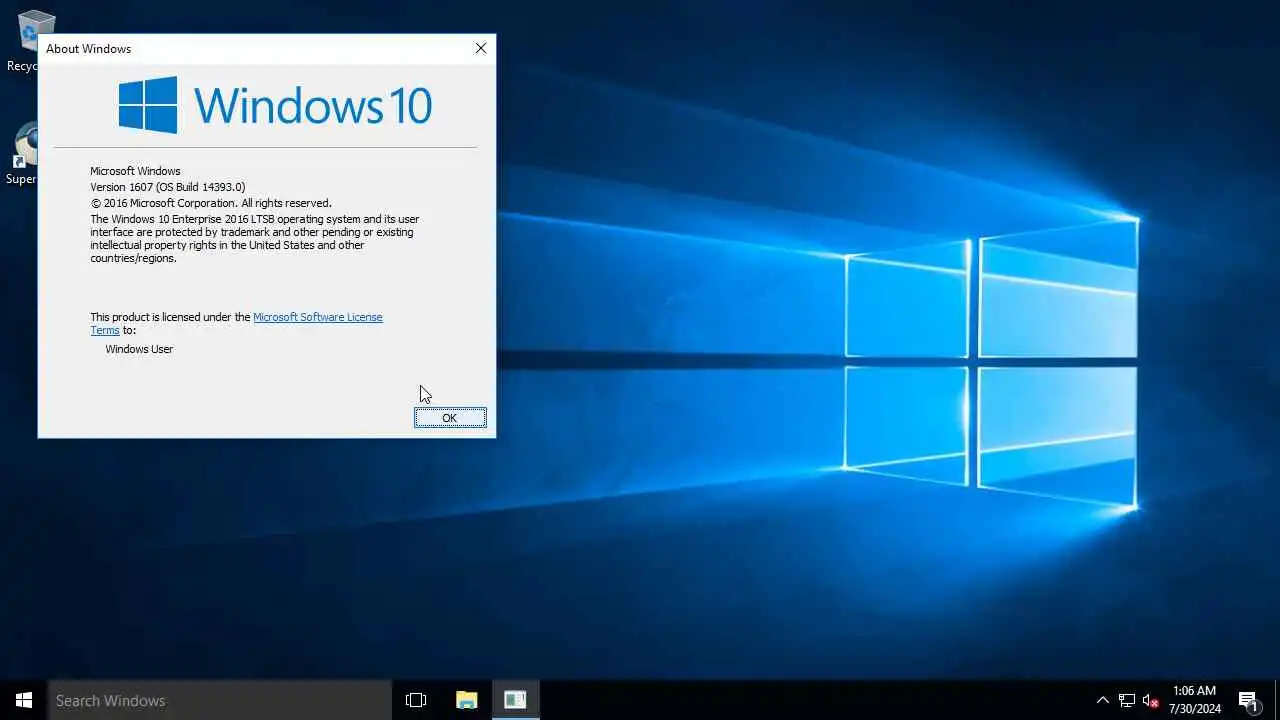Open the Start menu
1280x720 pixels.
point(24,700)
